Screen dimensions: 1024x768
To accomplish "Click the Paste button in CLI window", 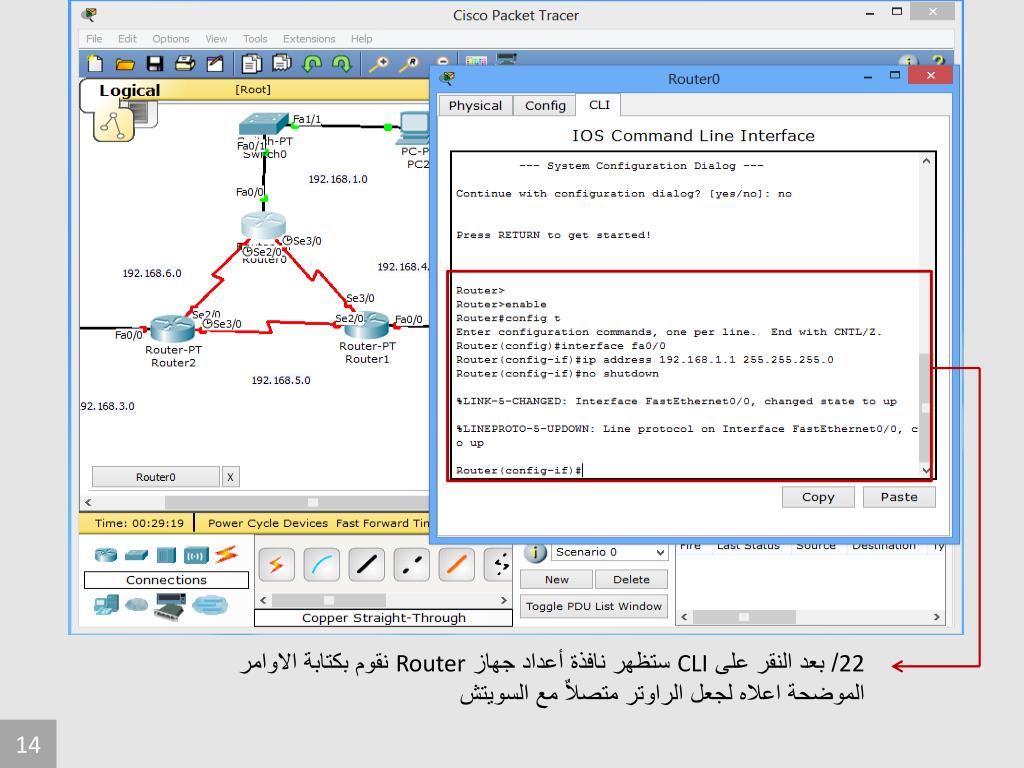I will [x=898, y=497].
